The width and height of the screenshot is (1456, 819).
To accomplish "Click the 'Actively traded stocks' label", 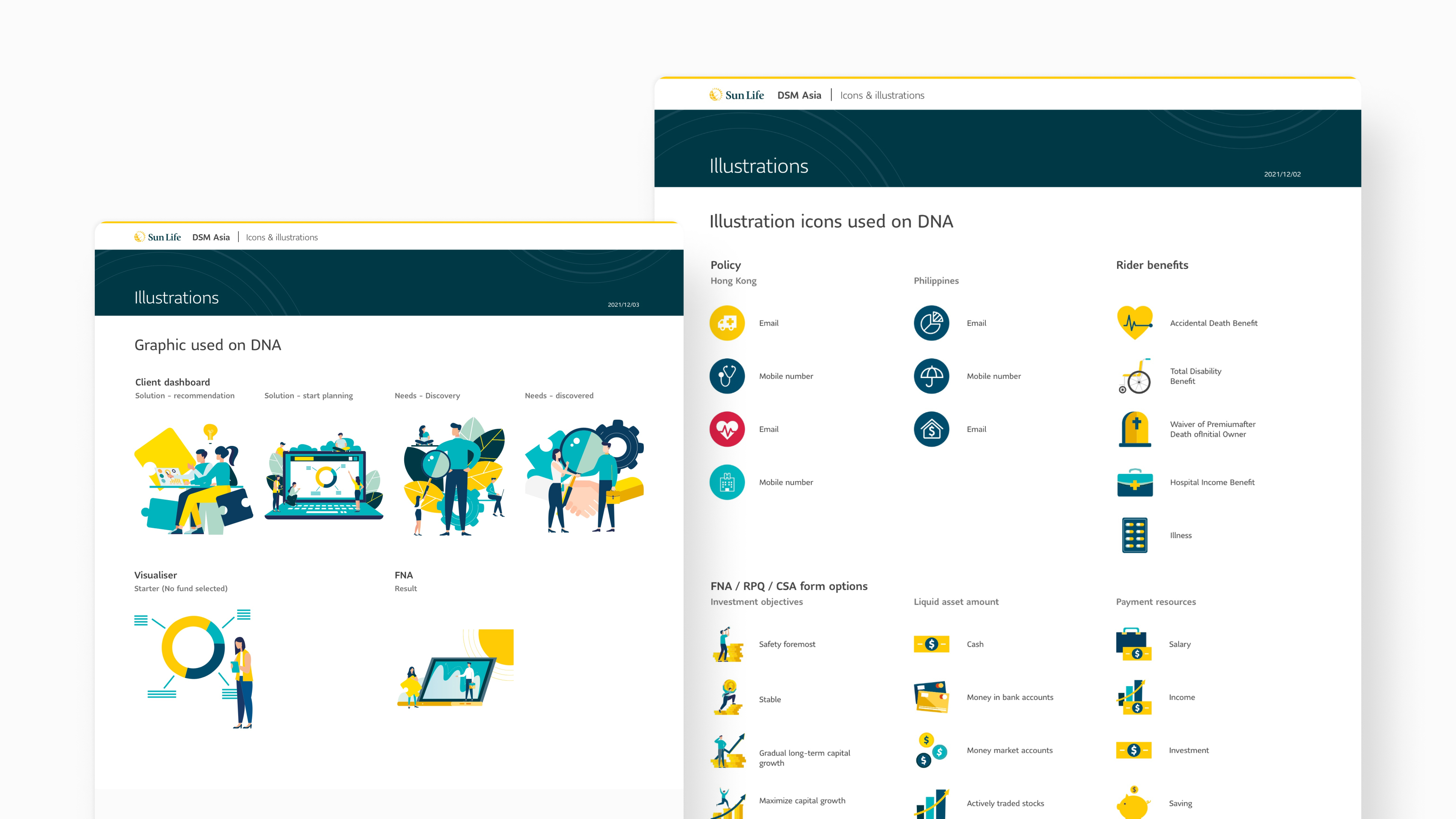I will (x=1005, y=804).
